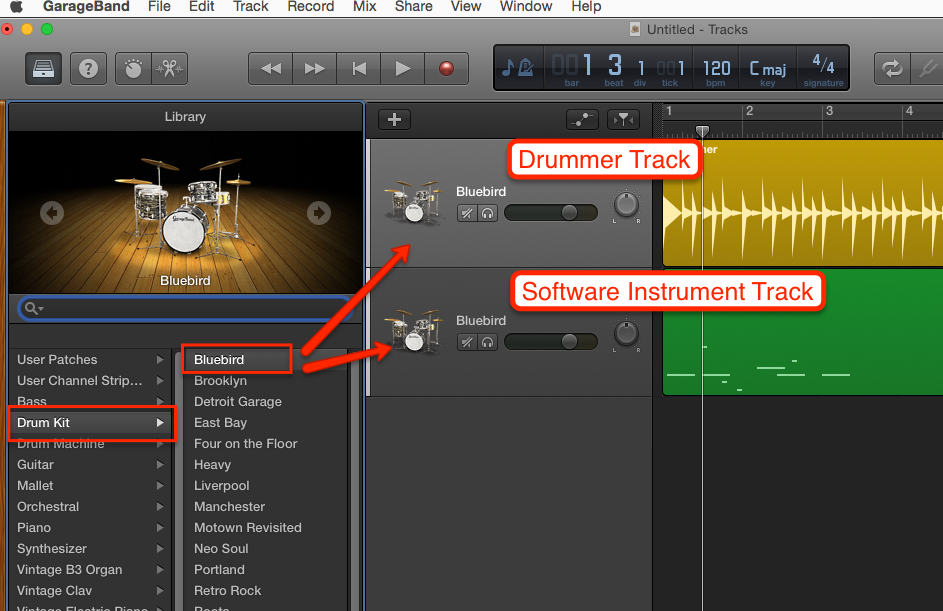Start recording with red Record button

point(446,69)
